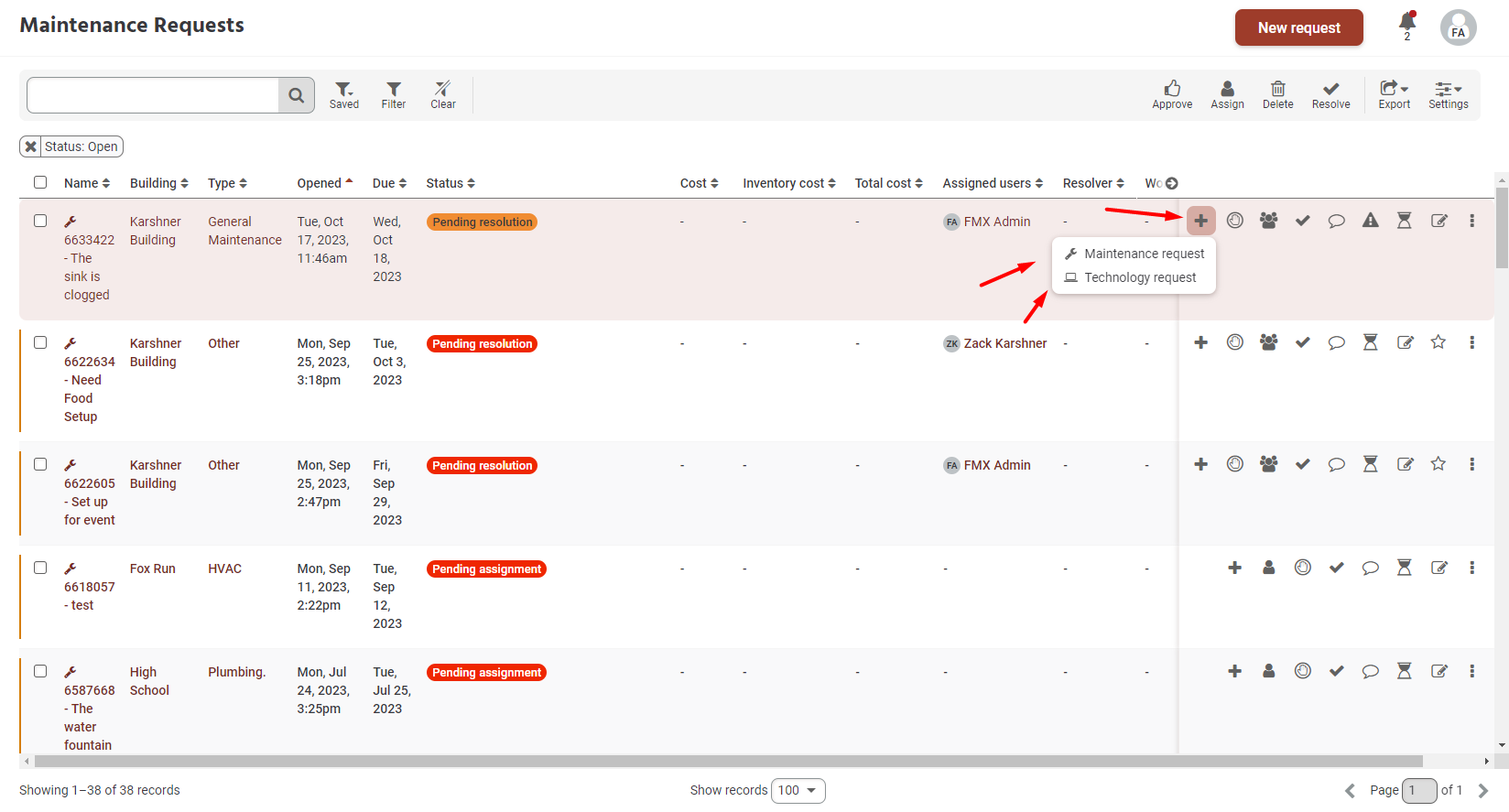The height and width of the screenshot is (812, 1509).
Task: Click the Delete trash toolbar button
Action: coord(1277,94)
